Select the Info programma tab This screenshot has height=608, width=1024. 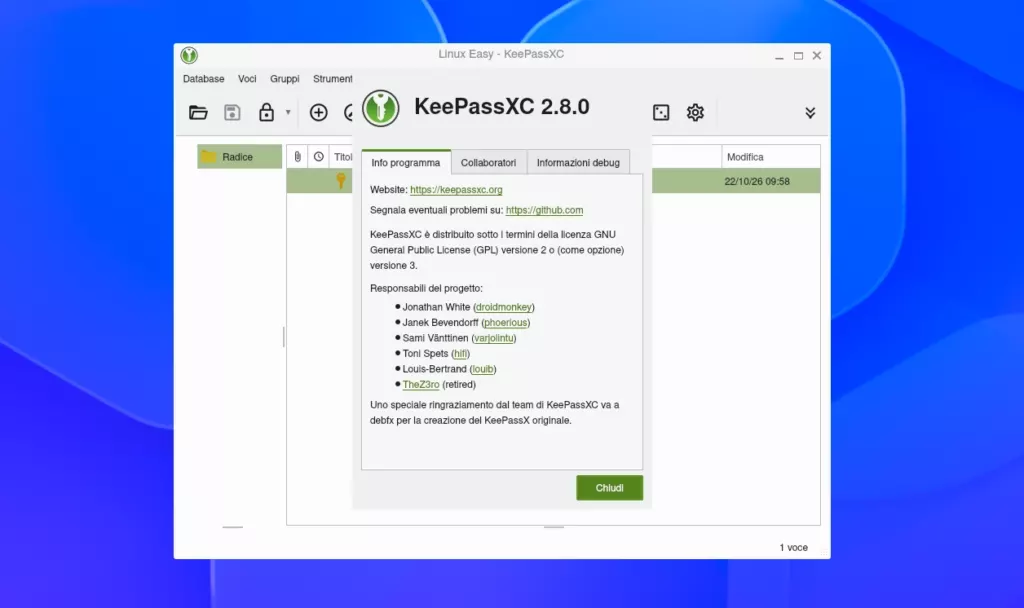tap(406, 163)
